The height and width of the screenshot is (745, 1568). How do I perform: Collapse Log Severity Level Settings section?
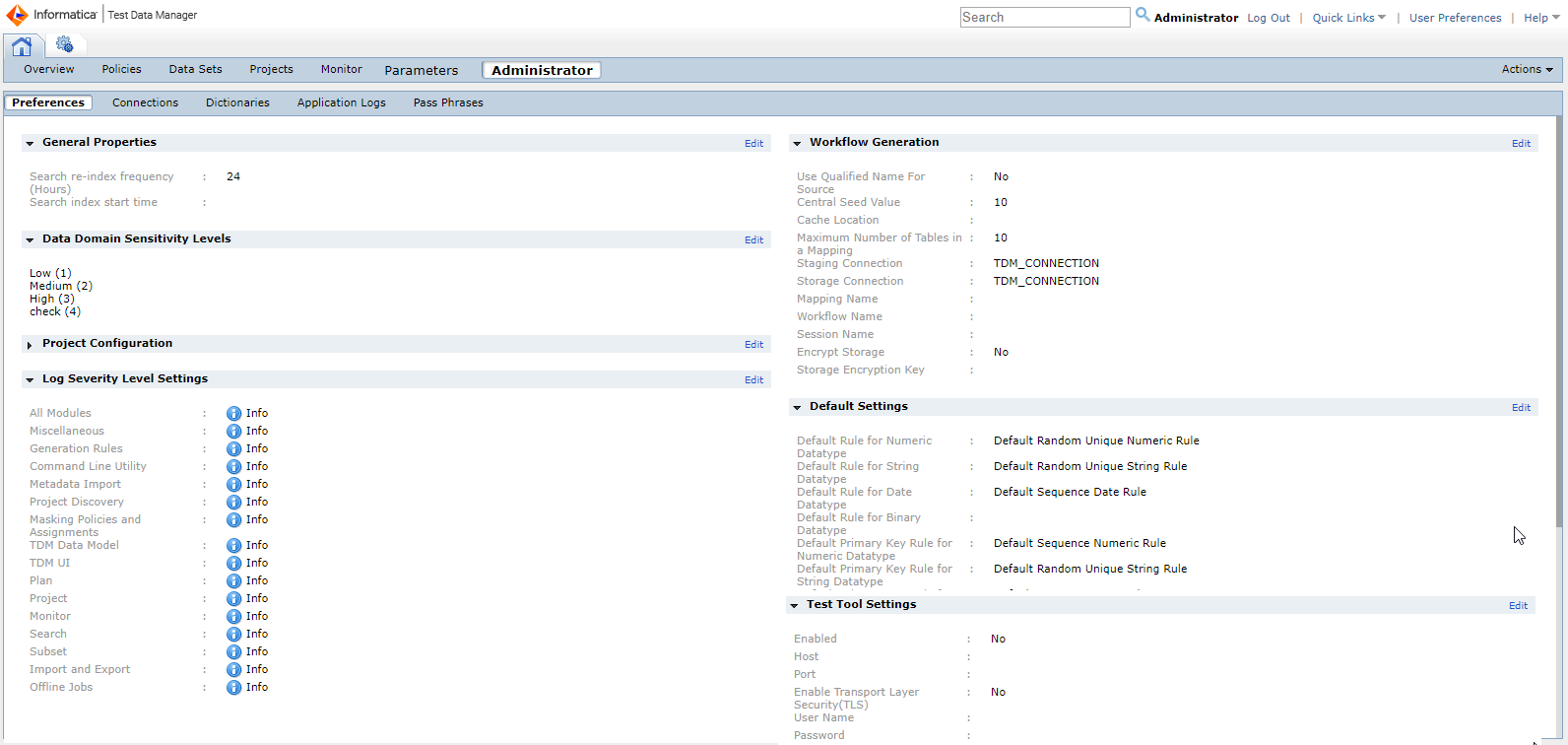(x=30, y=380)
